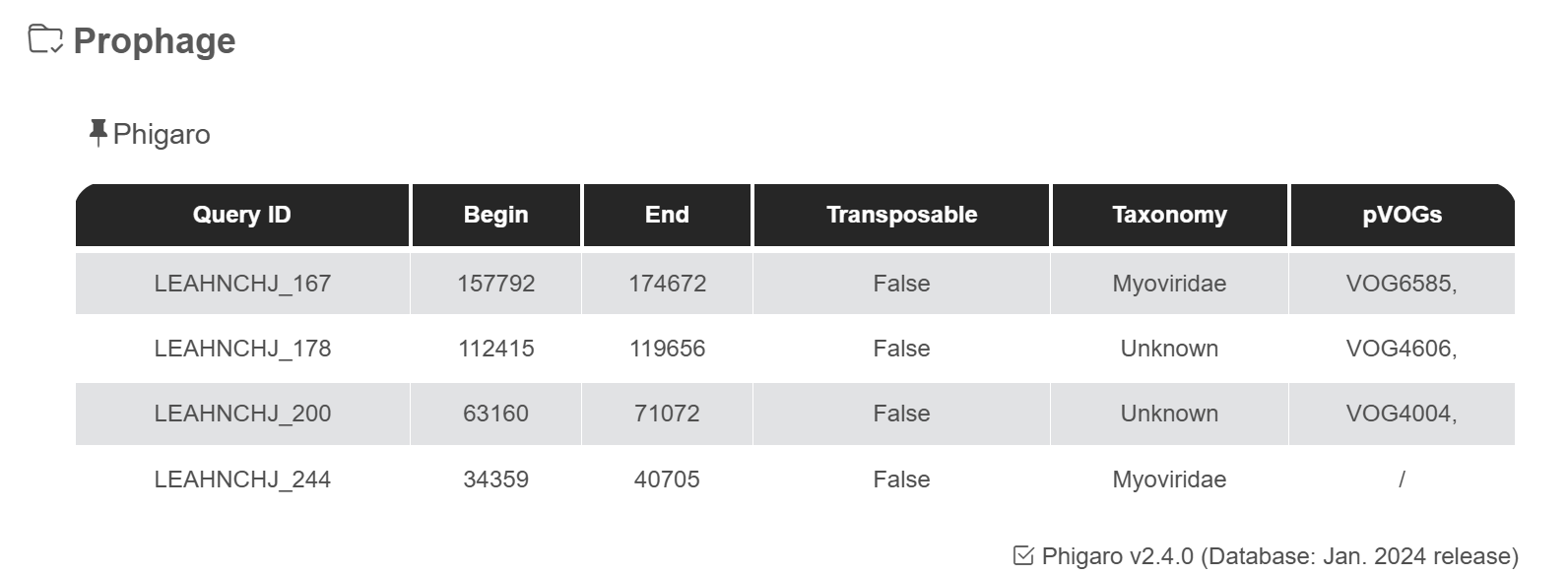Click the VOG4606 pVOGs entry
Viewport: 1568px width, 575px height.
tap(1401, 349)
